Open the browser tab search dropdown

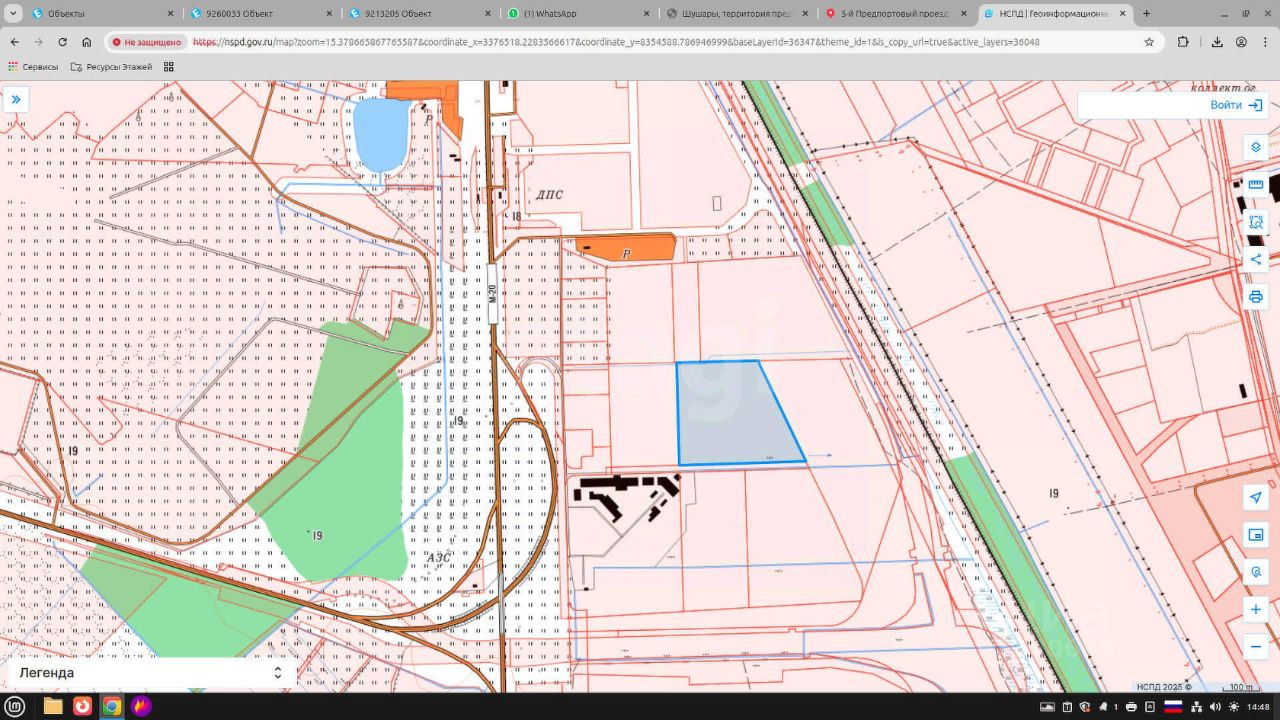tap(14, 14)
